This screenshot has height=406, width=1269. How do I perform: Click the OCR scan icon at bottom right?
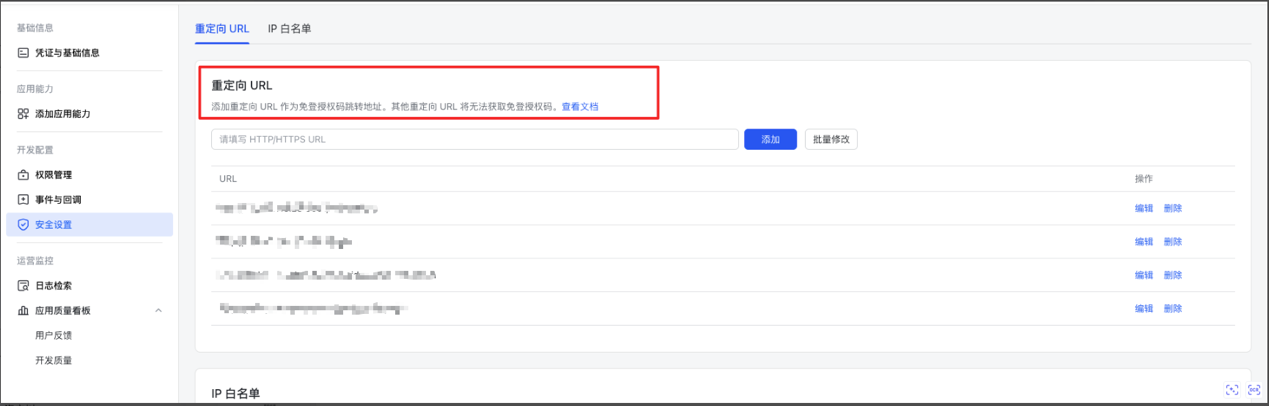(1253, 390)
